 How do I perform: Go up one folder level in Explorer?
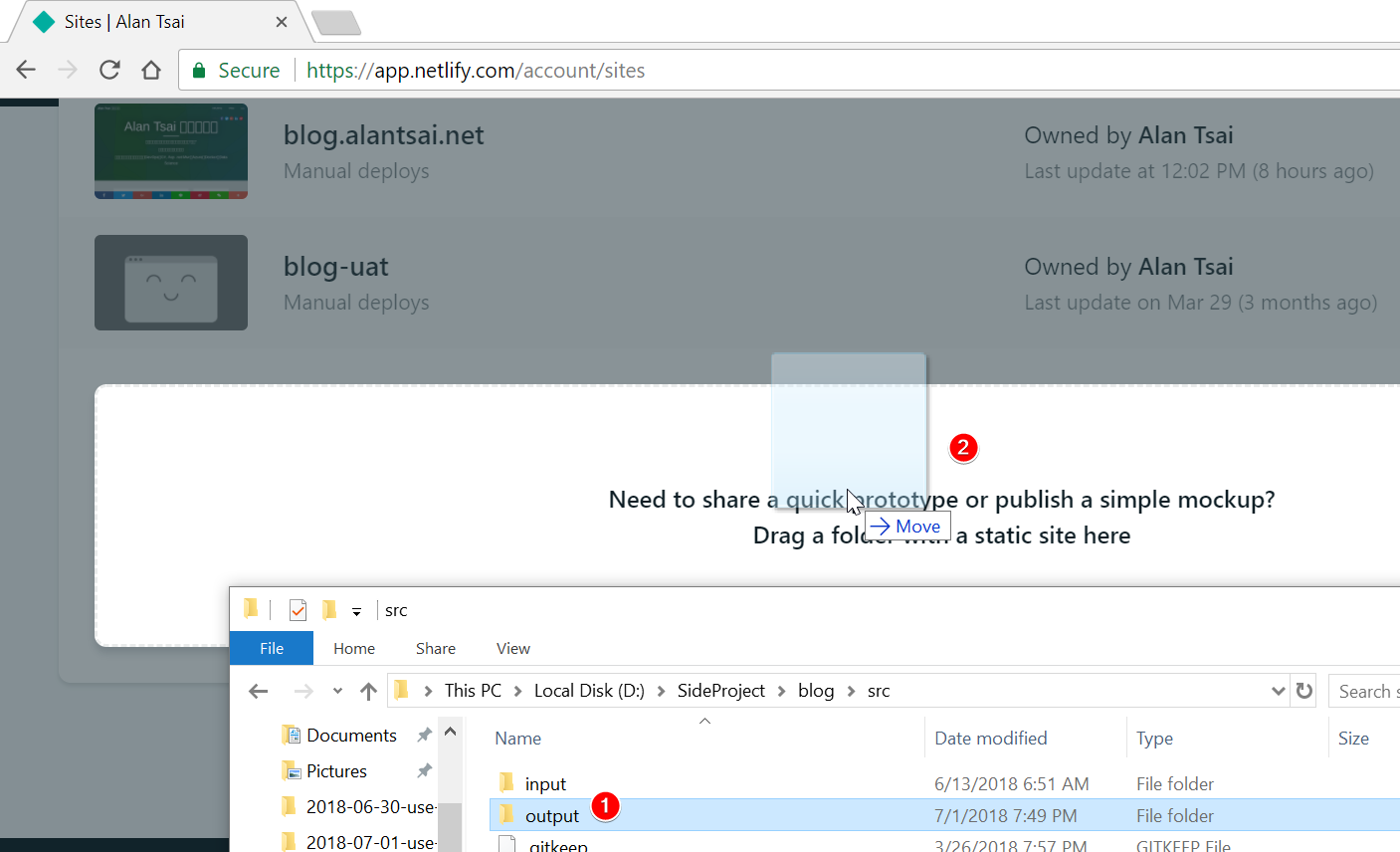369,691
